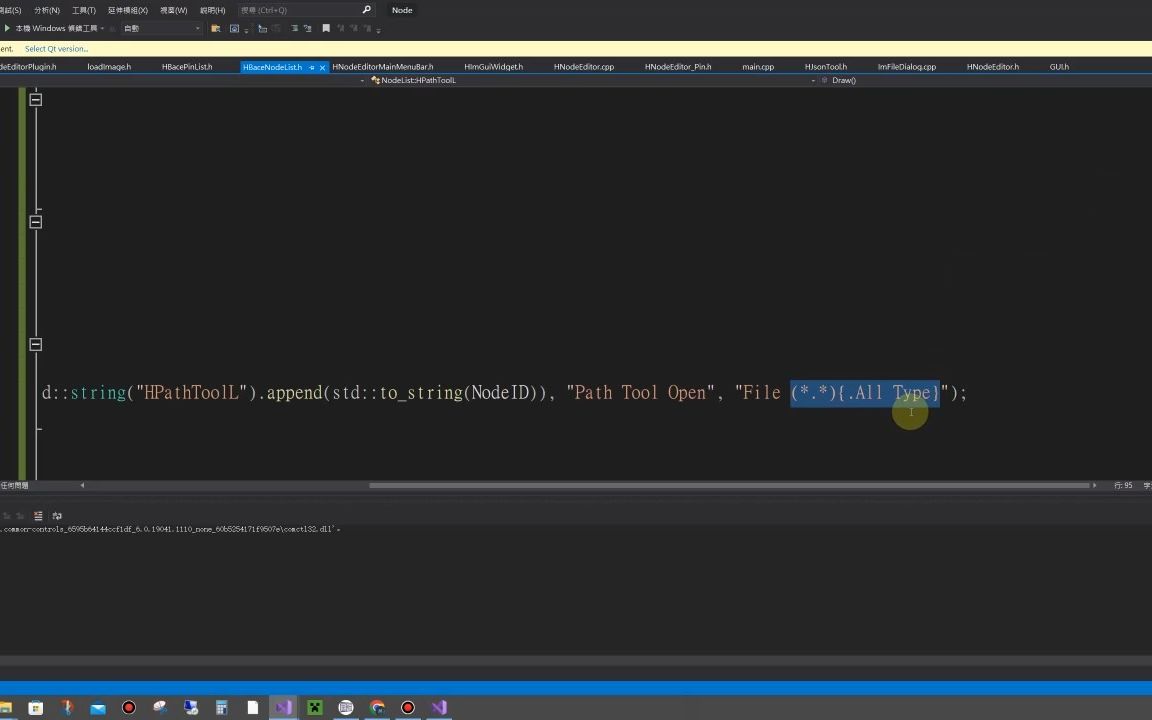Open the 說明(H) menu
The height and width of the screenshot is (720, 1152).
tap(212, 10)
